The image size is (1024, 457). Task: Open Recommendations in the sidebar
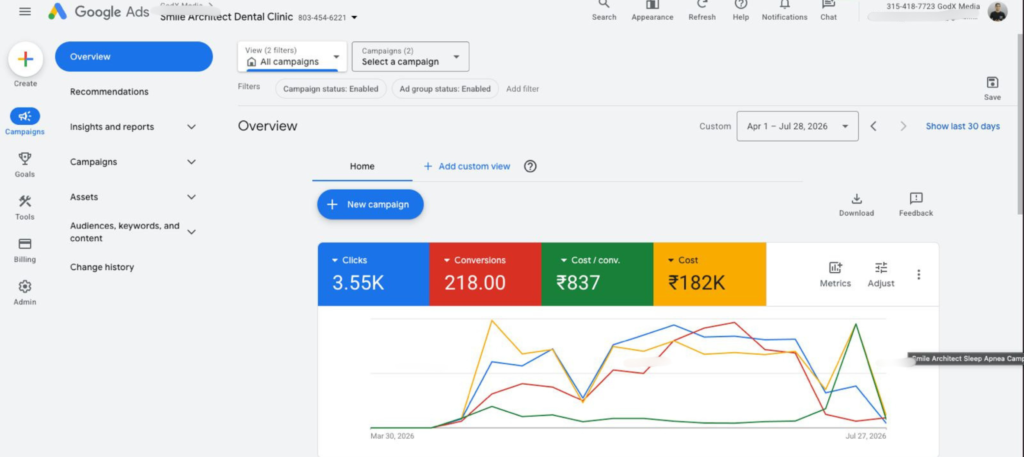[109, 91]
